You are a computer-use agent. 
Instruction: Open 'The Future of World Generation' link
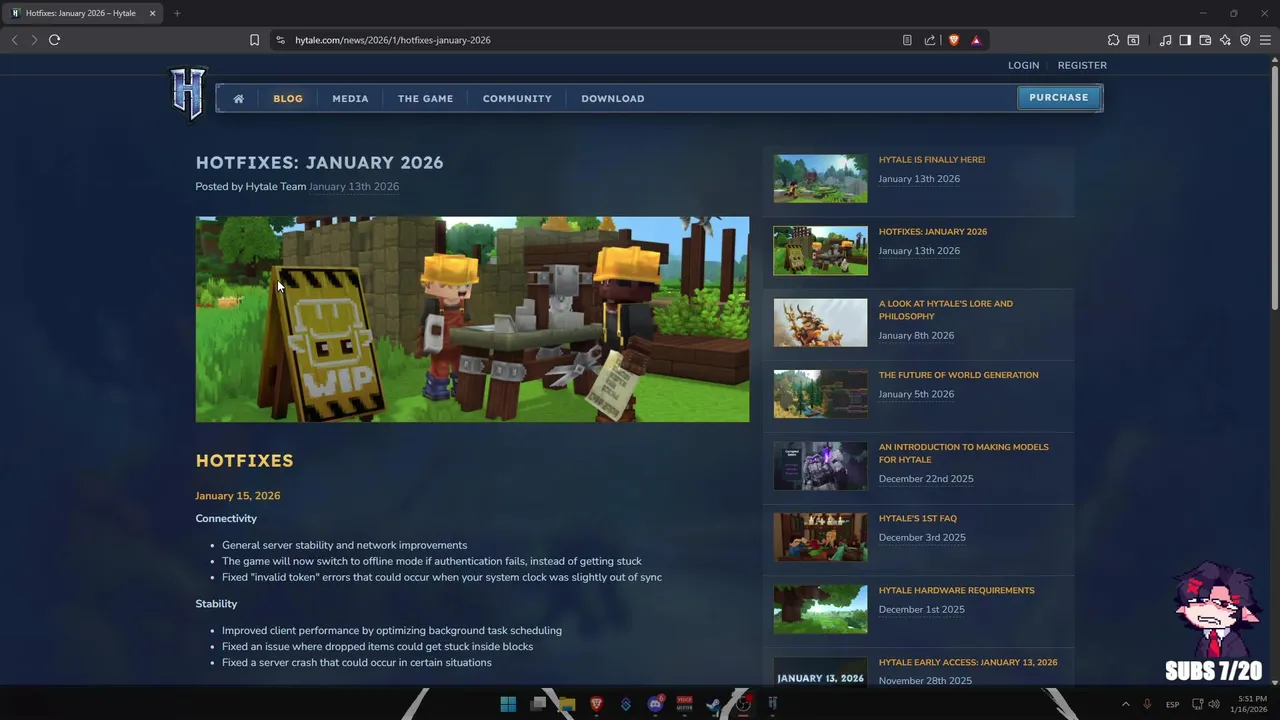(959, 375)
